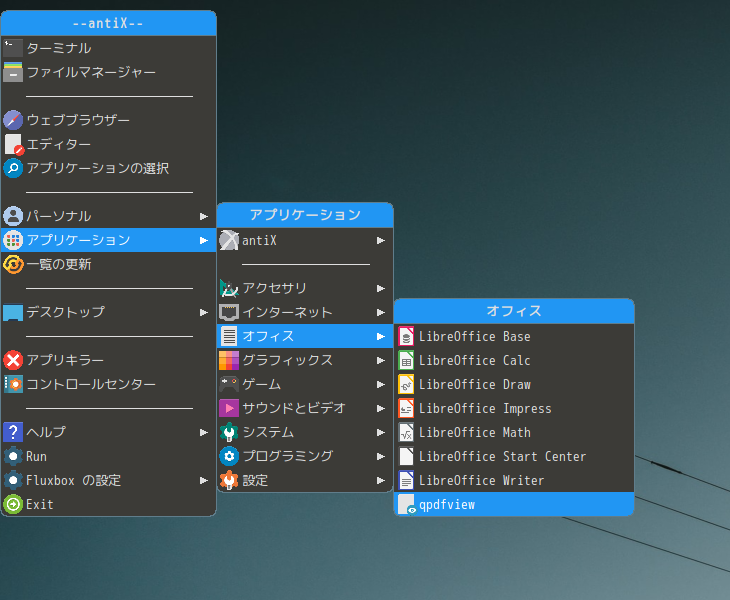Viewport: 730px width, 600px height.
Task: Click the オフィス submenu title header
Action: [514, 311]
